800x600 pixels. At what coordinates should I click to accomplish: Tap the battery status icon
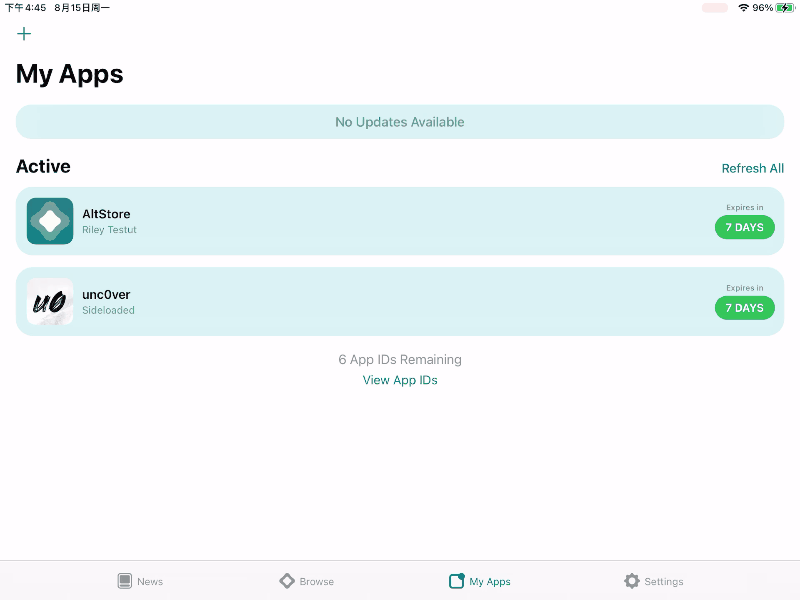coord(785,8)
